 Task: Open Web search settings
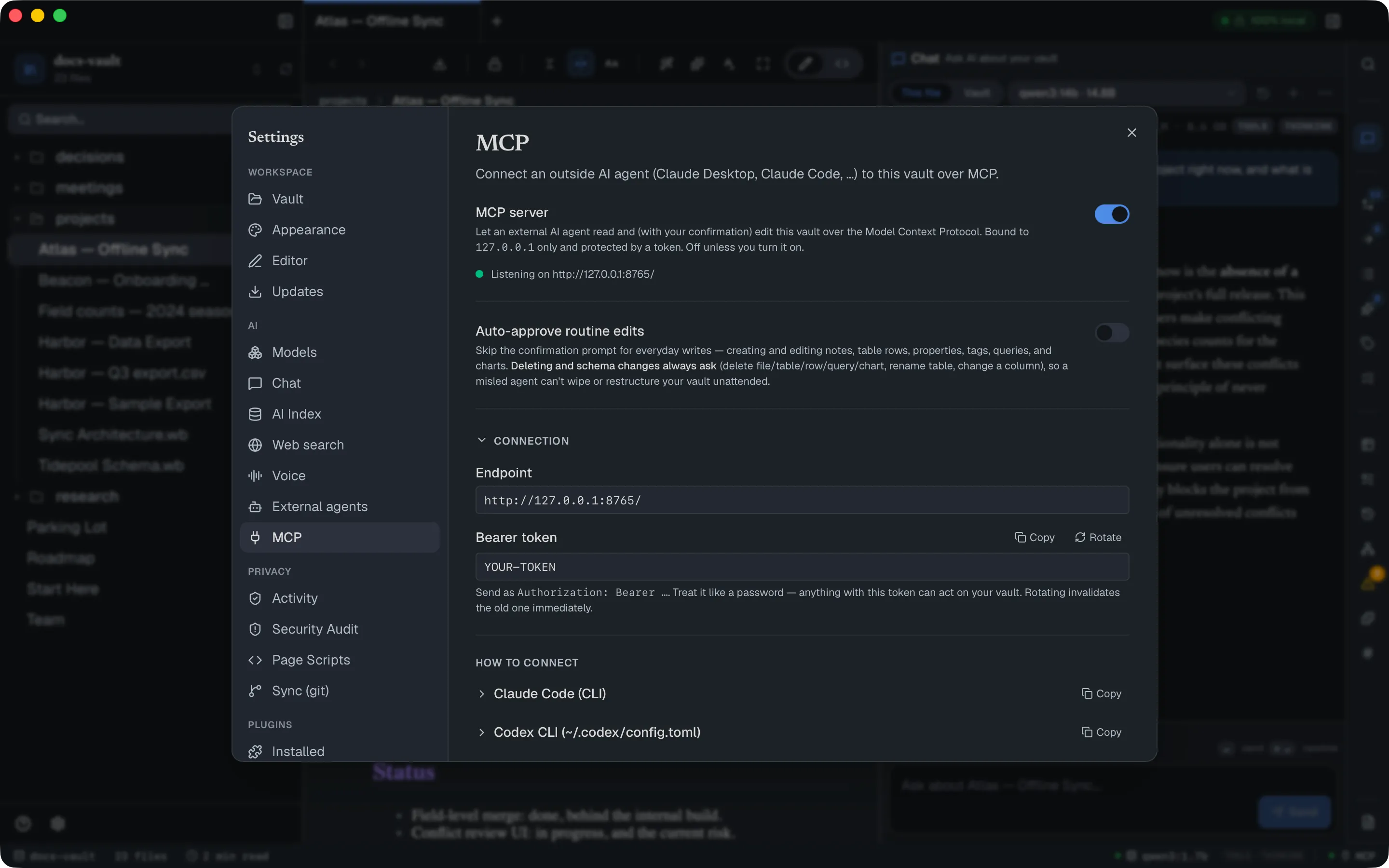click(x=340, y=445)
